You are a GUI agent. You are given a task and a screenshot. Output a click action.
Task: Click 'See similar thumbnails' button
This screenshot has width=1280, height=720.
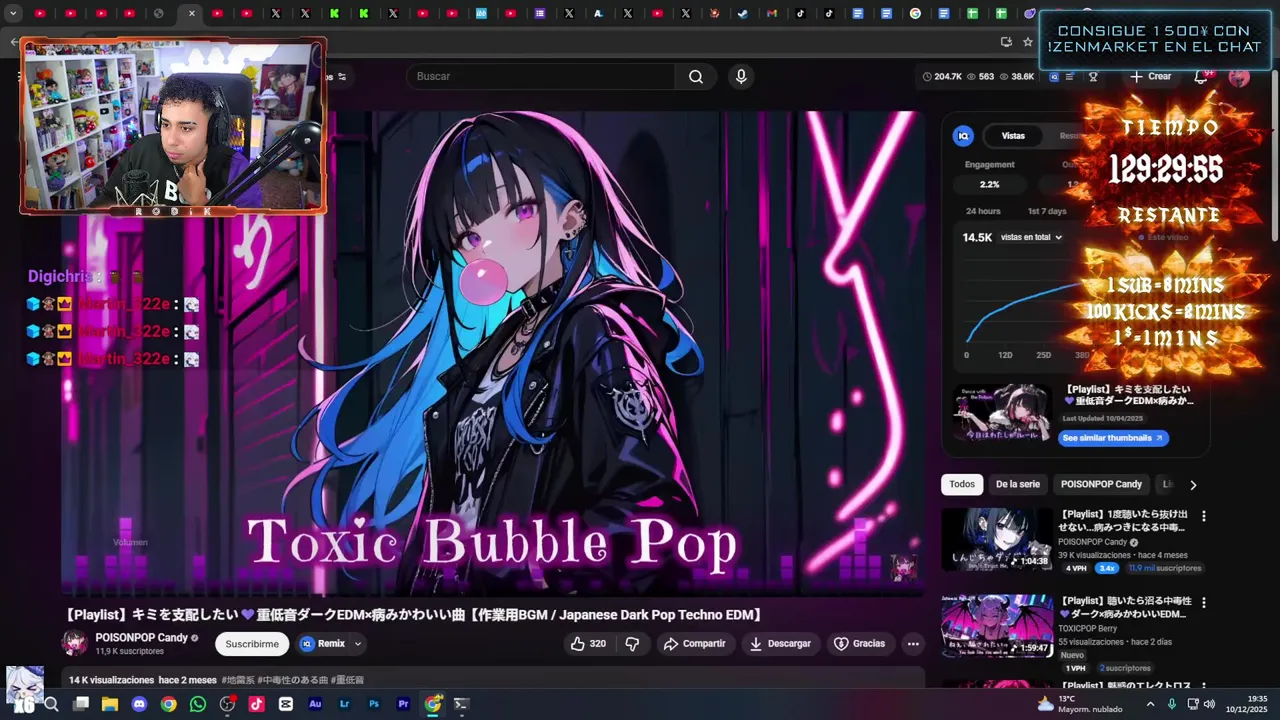(x=1113, y=438)
